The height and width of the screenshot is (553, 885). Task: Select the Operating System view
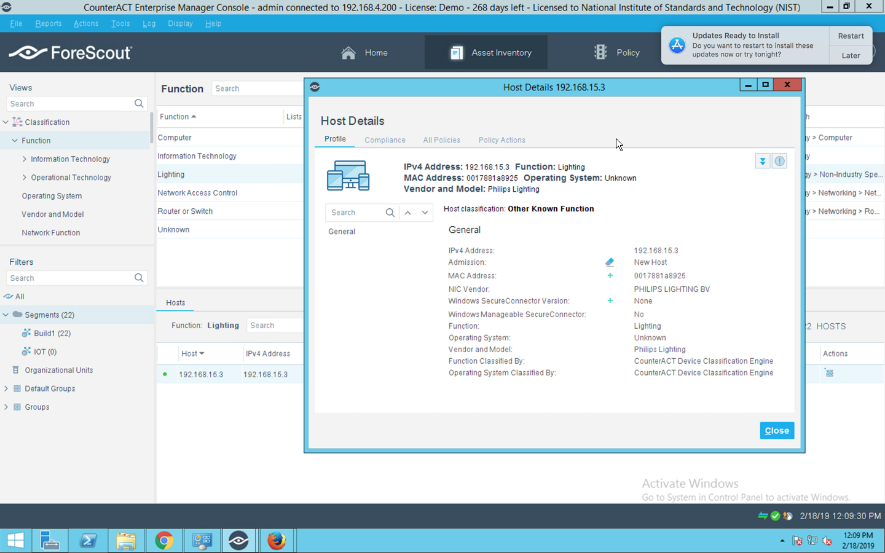[51, 196]
